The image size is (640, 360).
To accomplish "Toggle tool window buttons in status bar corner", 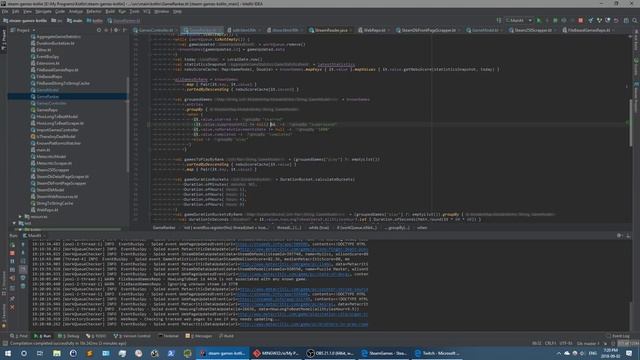I will 5,343.
